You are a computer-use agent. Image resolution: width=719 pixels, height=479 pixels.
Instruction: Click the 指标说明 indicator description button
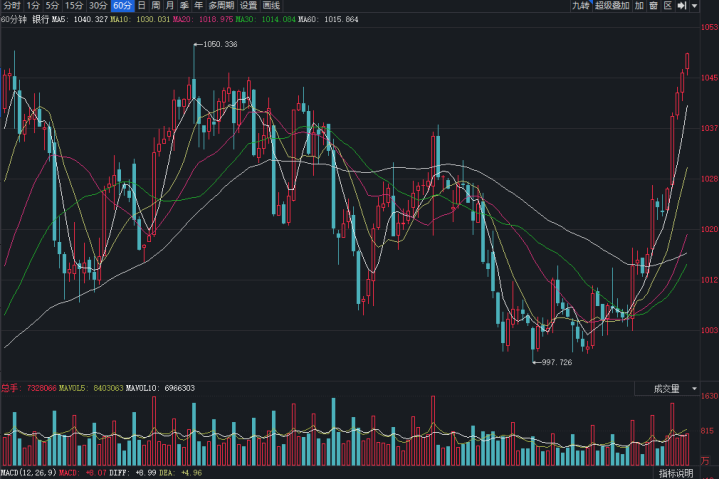[x=676, y=472]
